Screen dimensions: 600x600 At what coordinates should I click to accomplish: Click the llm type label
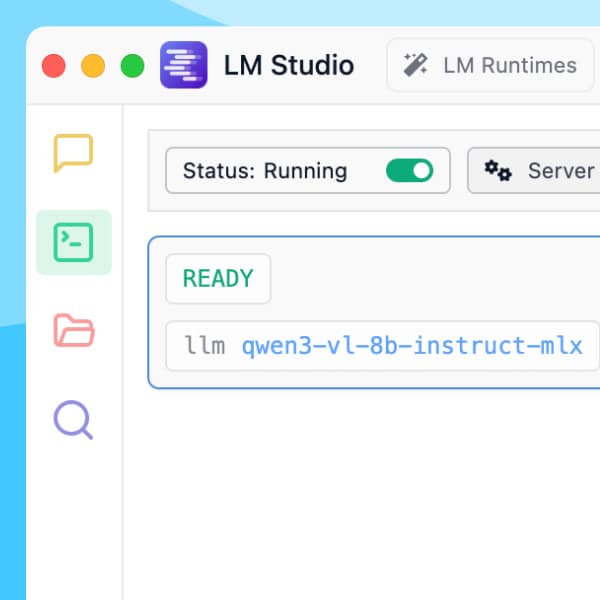tap(205, 346)
